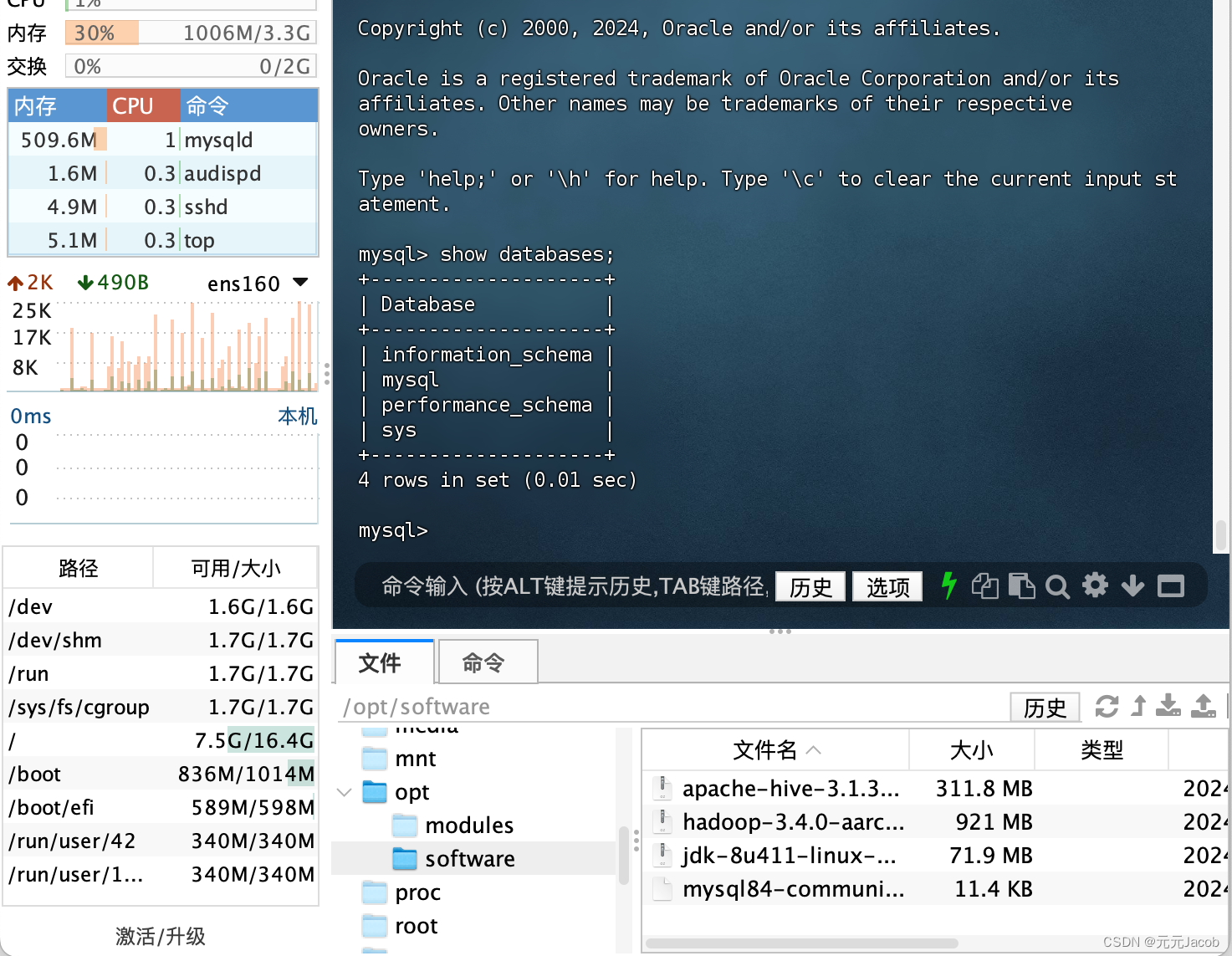This screenshot has width=1232, height=956.
Task: Click the down arrow icon in command bar
Action: [x=1132, y=585]
